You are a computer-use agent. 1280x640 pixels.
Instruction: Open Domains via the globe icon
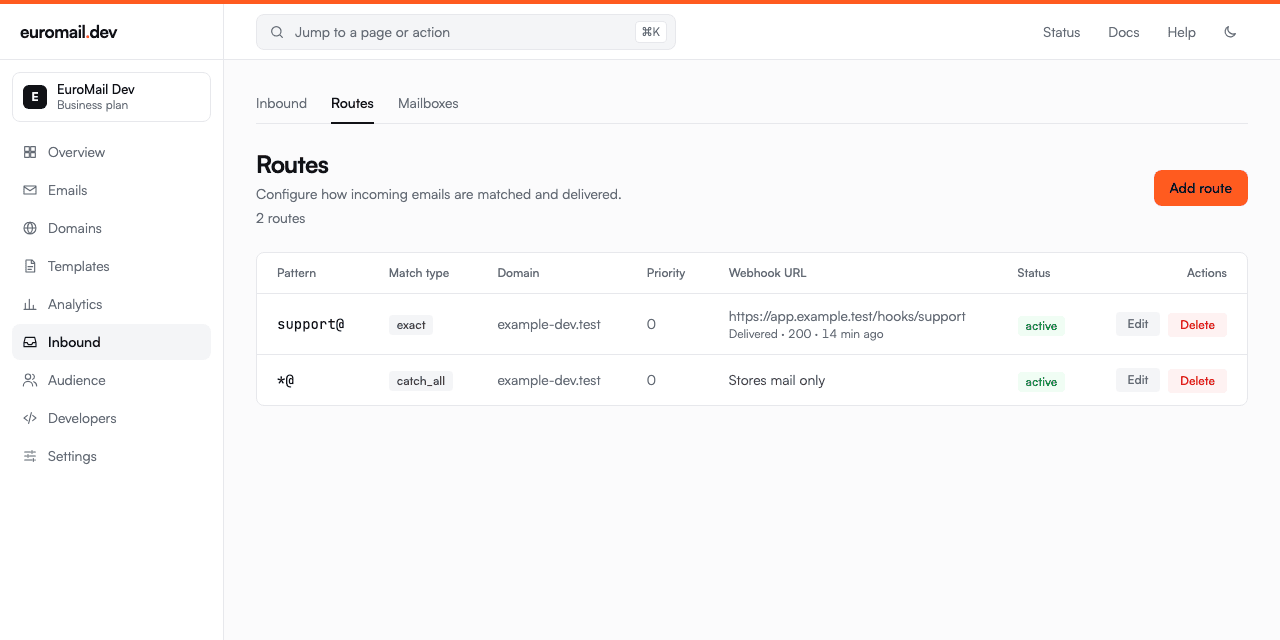point(30,228)
